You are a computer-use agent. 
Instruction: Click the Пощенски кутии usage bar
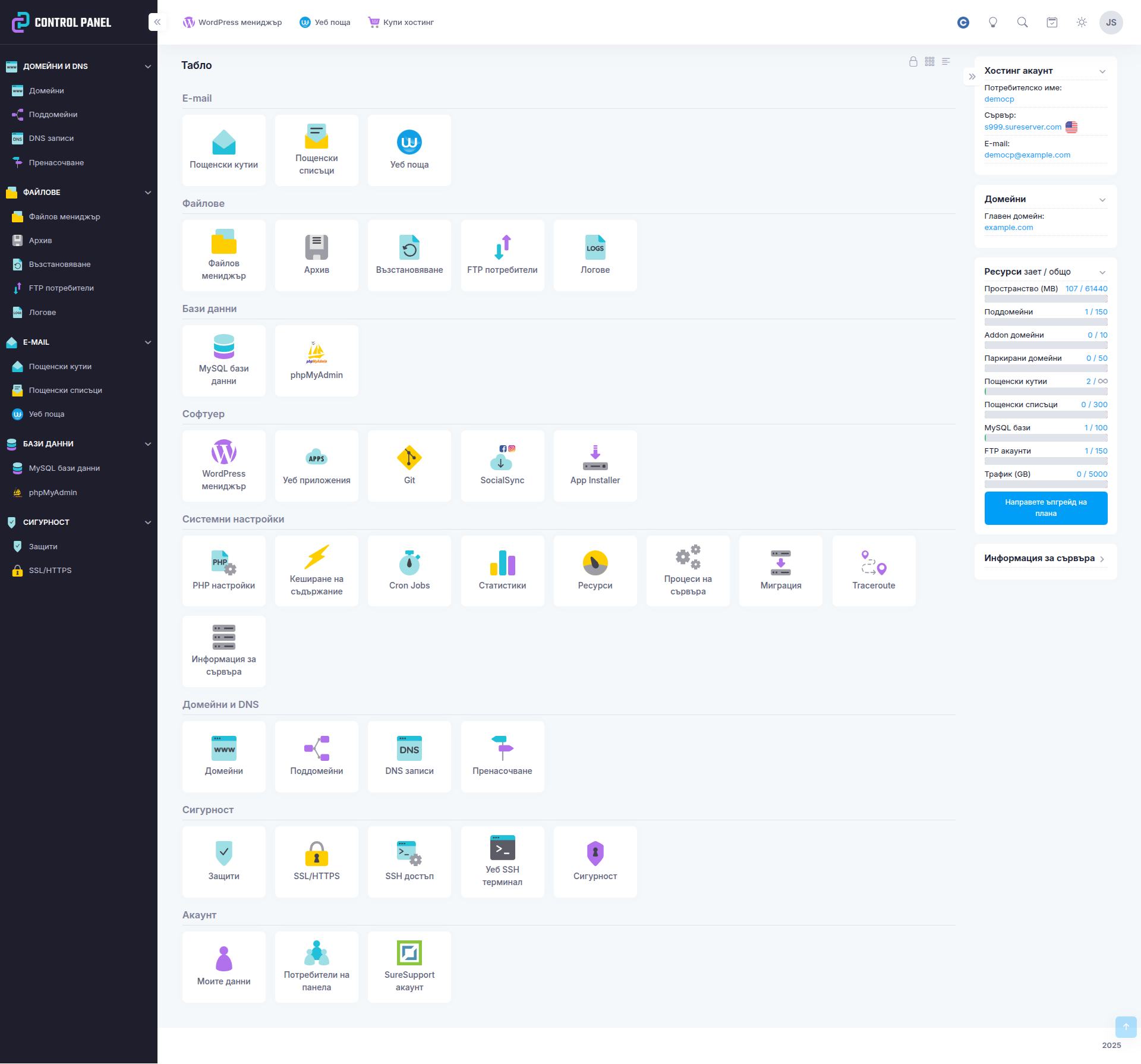1046,391
